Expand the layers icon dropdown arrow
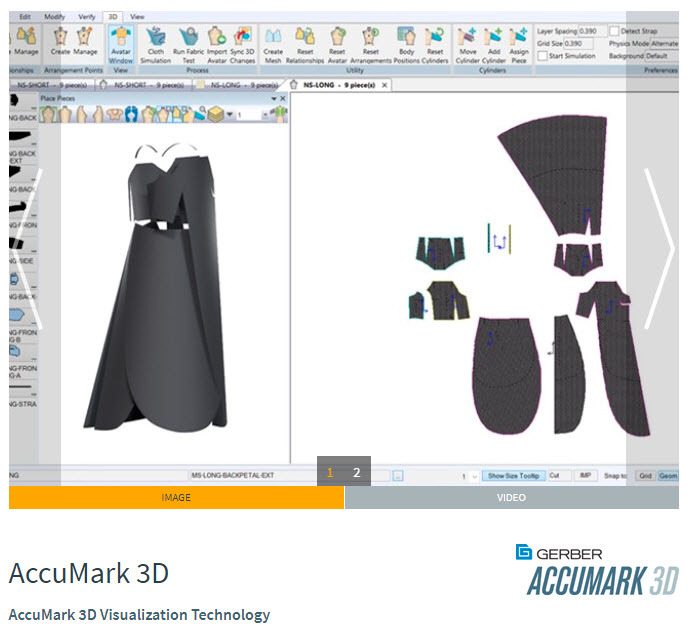The width and height of the screenshot is (691, 628). [x=229, y=115]
